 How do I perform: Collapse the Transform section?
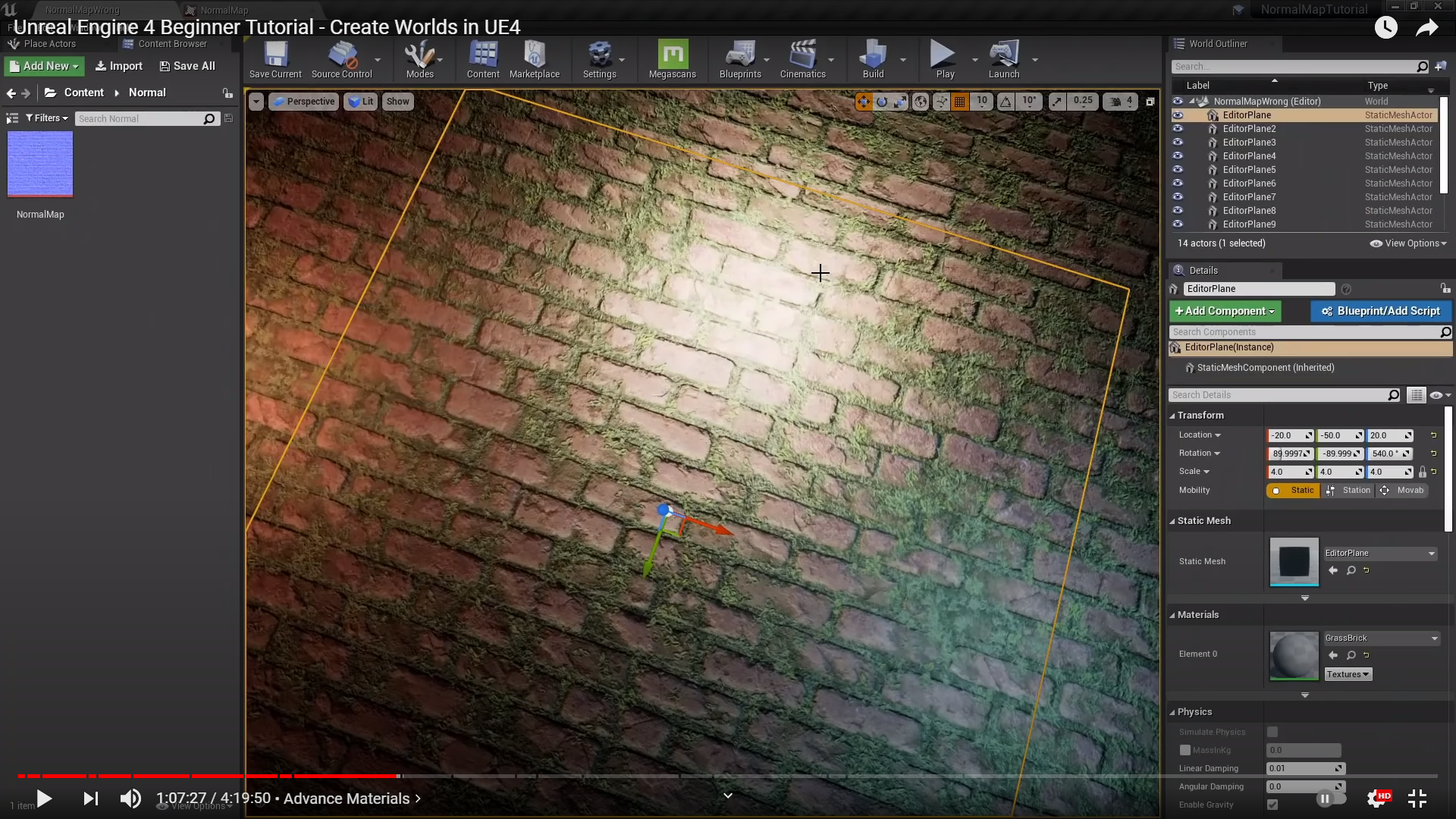point(1172,416)
